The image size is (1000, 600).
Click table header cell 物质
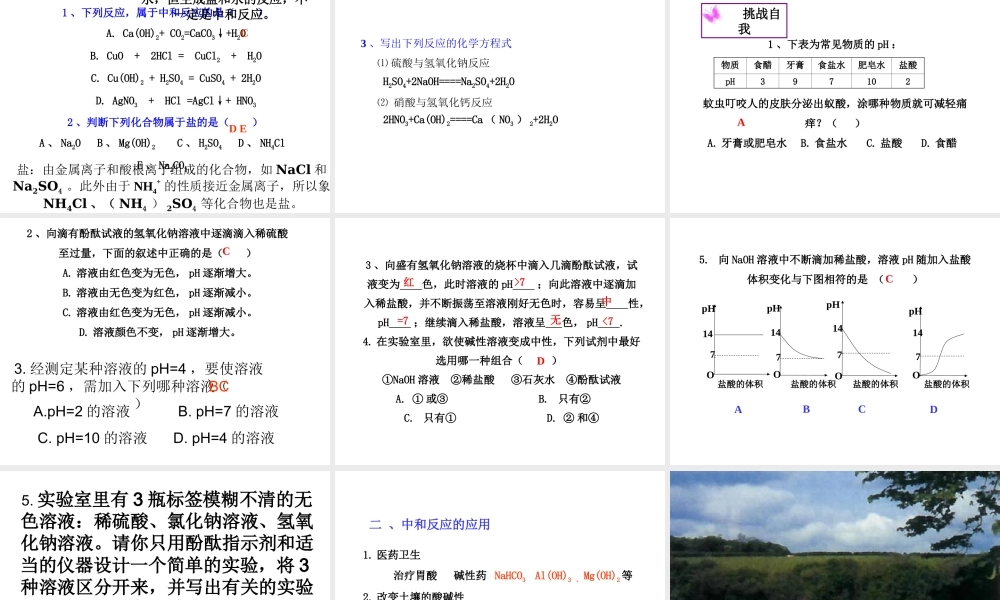(x=730, y=65)
